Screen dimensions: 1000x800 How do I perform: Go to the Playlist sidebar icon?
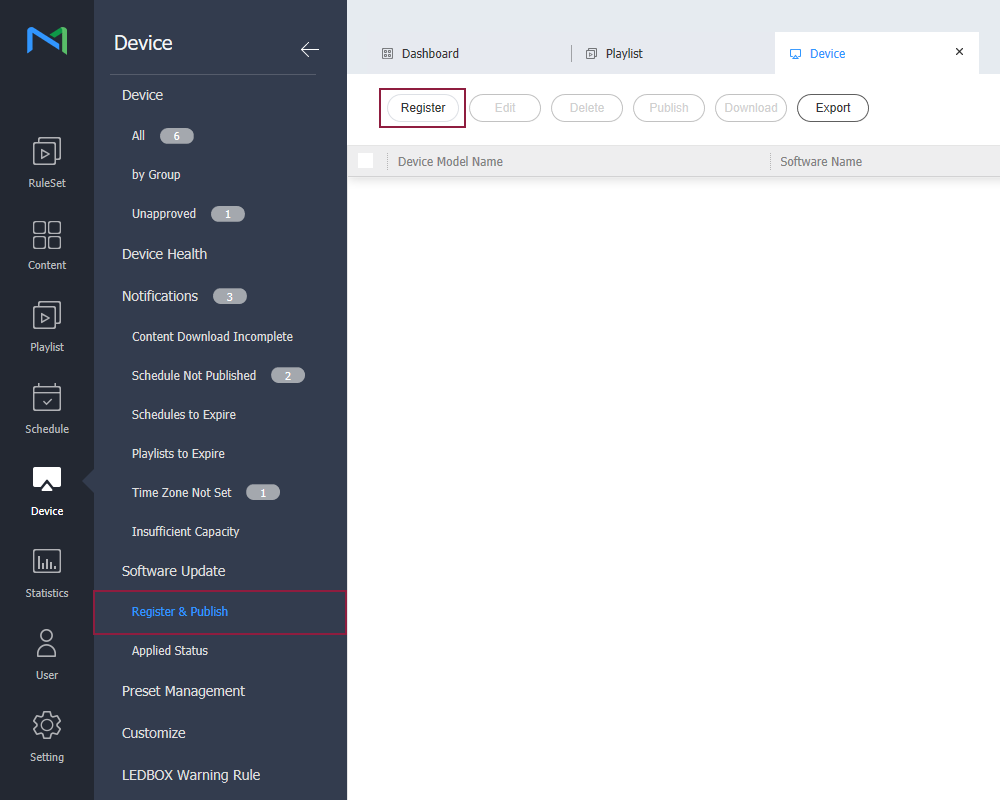click(47, 316)
